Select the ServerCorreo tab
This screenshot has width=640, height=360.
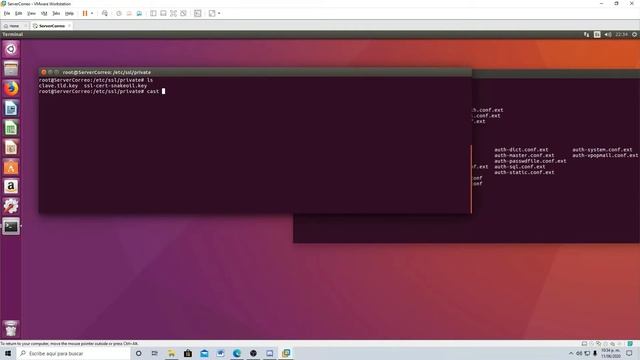51,26
